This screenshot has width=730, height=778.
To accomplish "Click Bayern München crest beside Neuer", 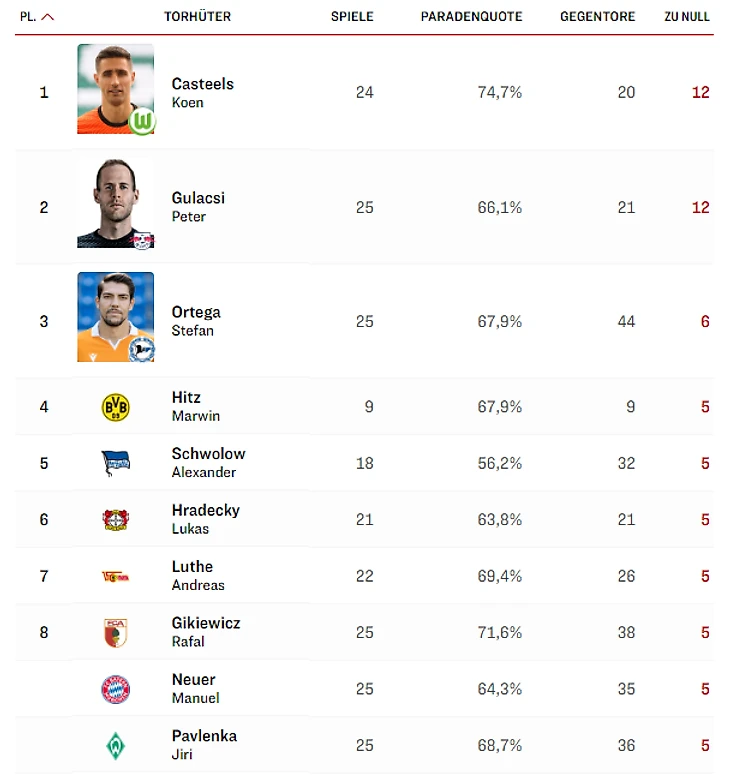I will click(116, 689).
